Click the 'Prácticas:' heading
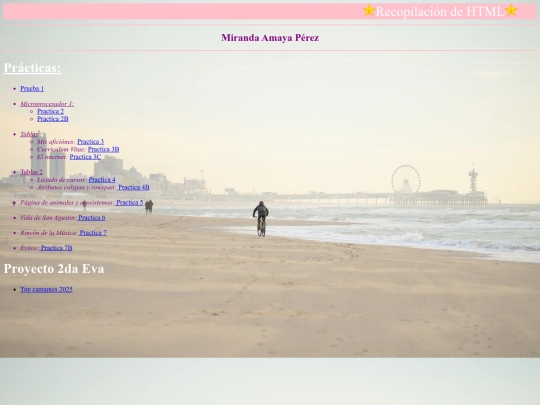 [x=32, y=68]
